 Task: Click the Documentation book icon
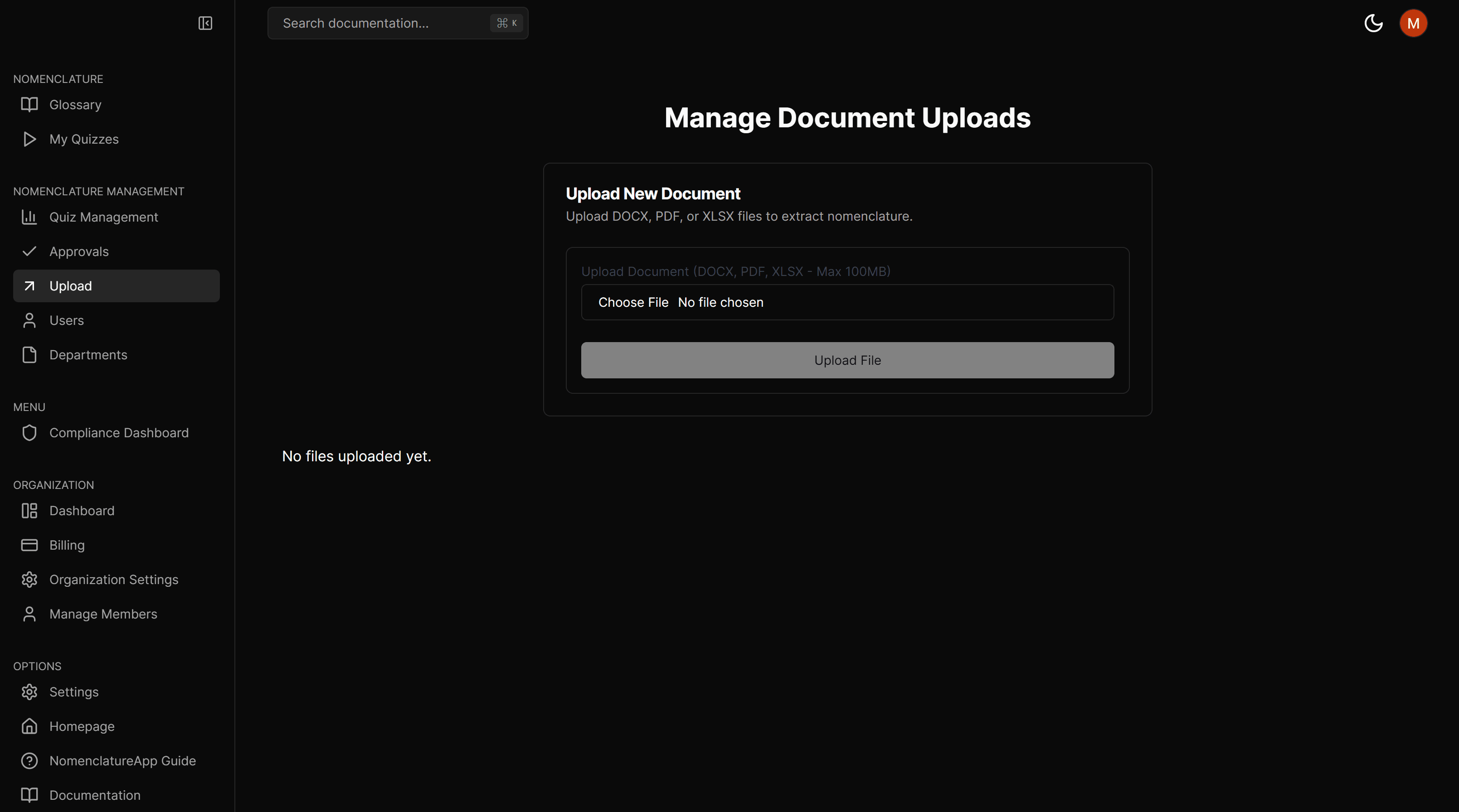tap(29, 795)
